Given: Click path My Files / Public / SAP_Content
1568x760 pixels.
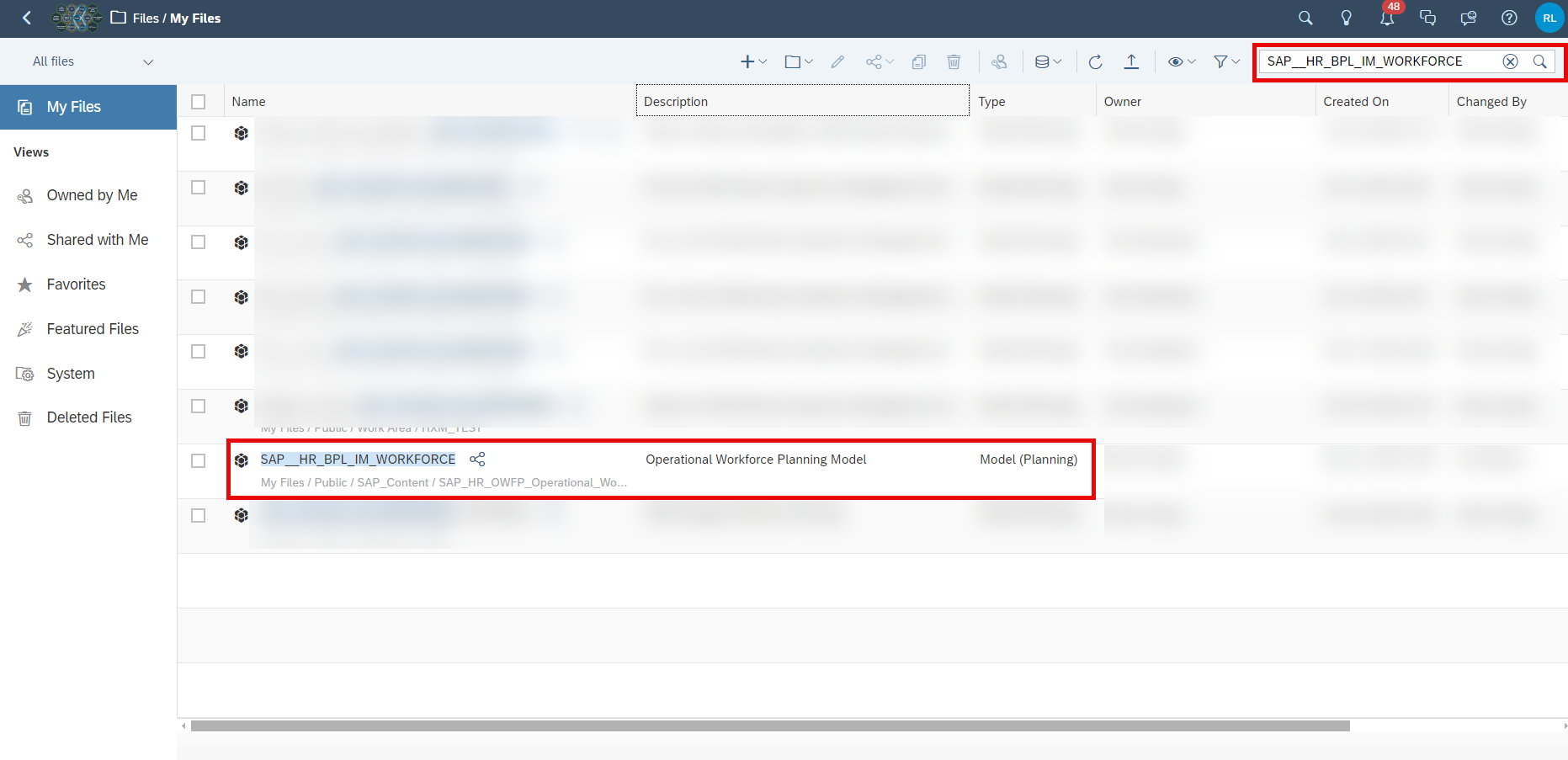Looking at the screenshot, I should point(345,482).
